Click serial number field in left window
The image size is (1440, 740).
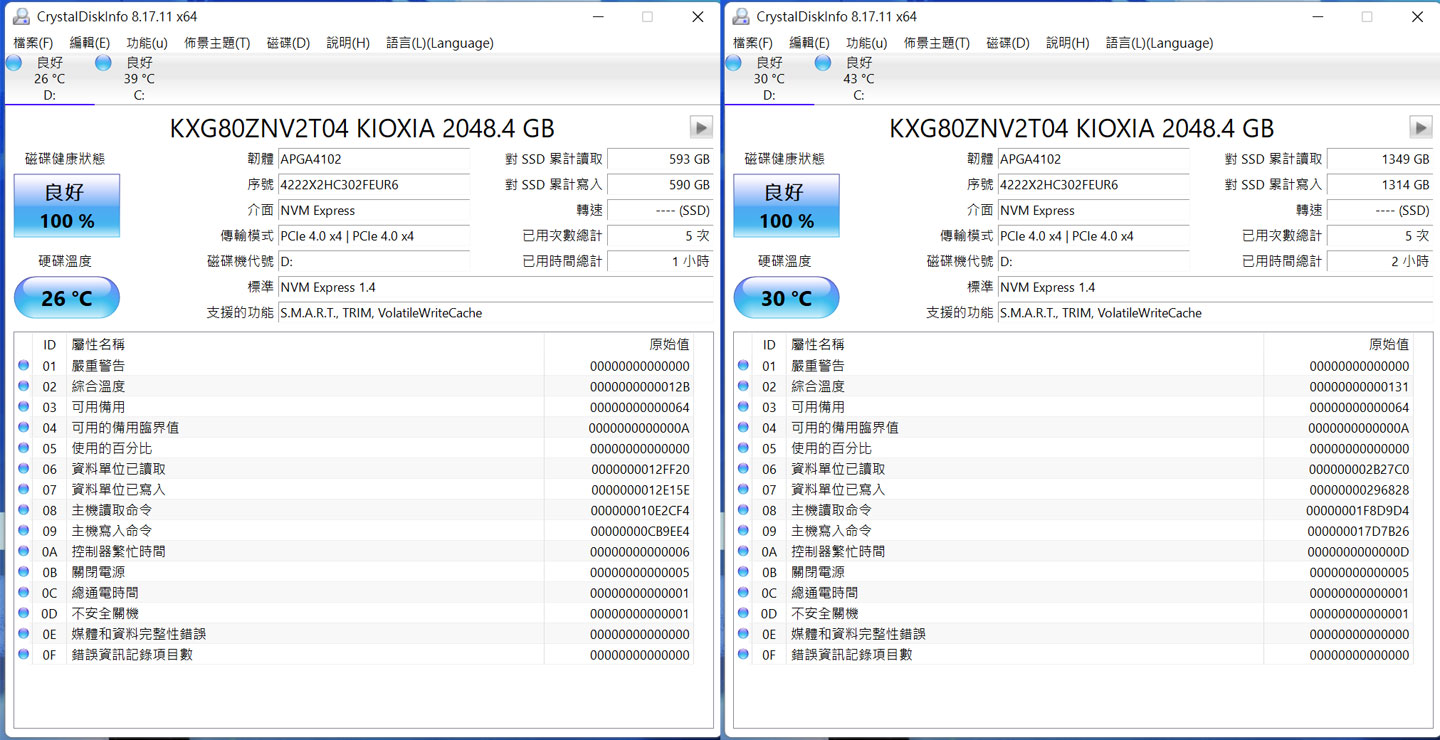click(373, 185)
